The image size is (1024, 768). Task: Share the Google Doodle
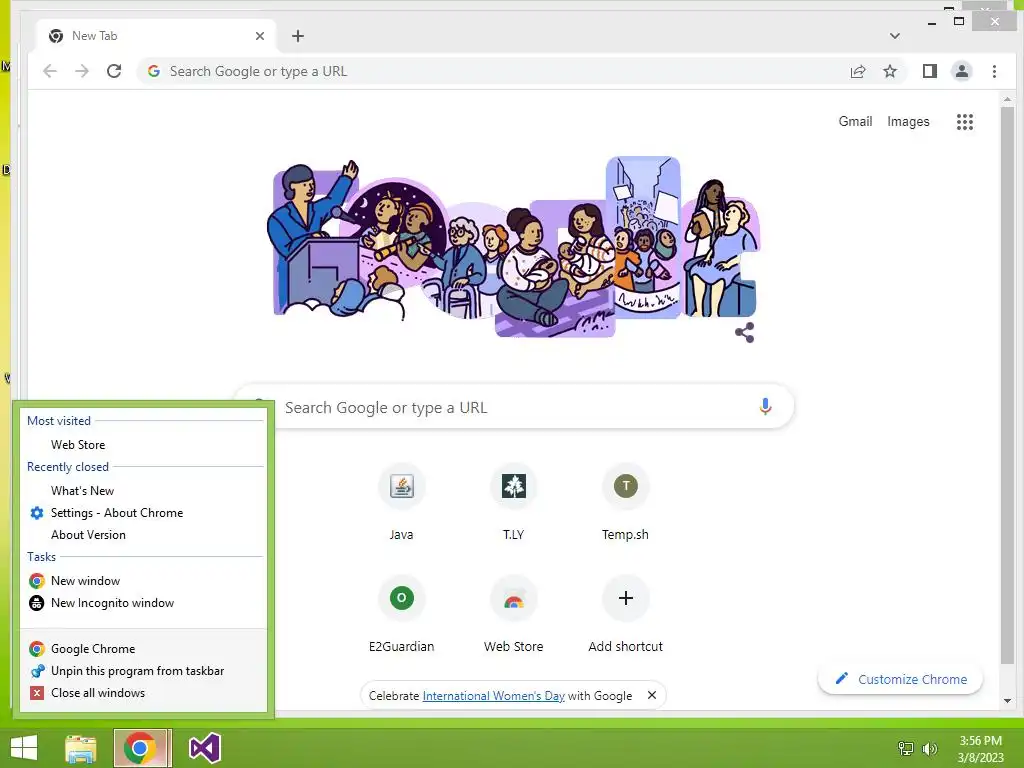744,332
